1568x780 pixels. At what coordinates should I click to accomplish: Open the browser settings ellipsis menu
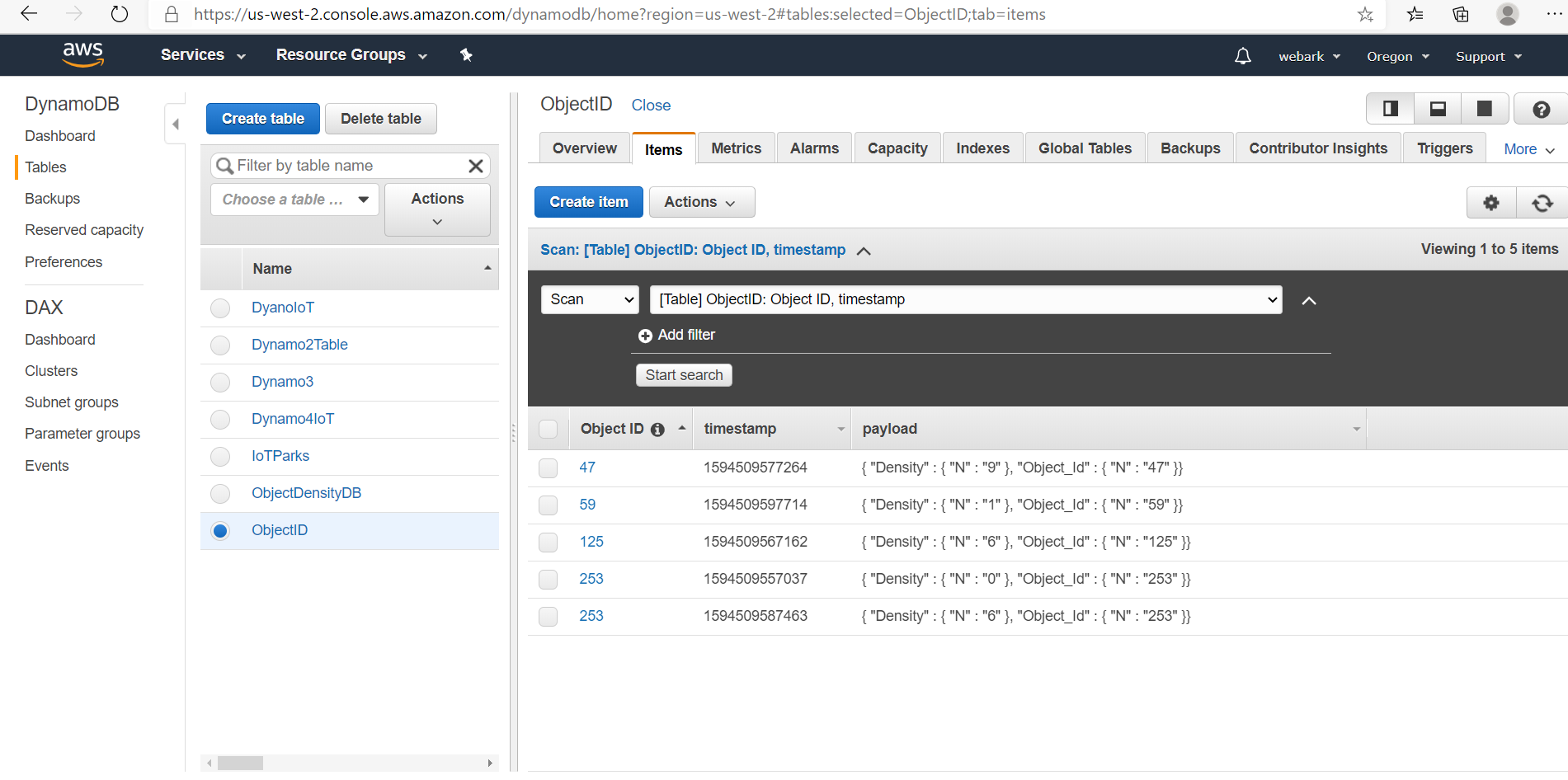[x=1553, y=14]
